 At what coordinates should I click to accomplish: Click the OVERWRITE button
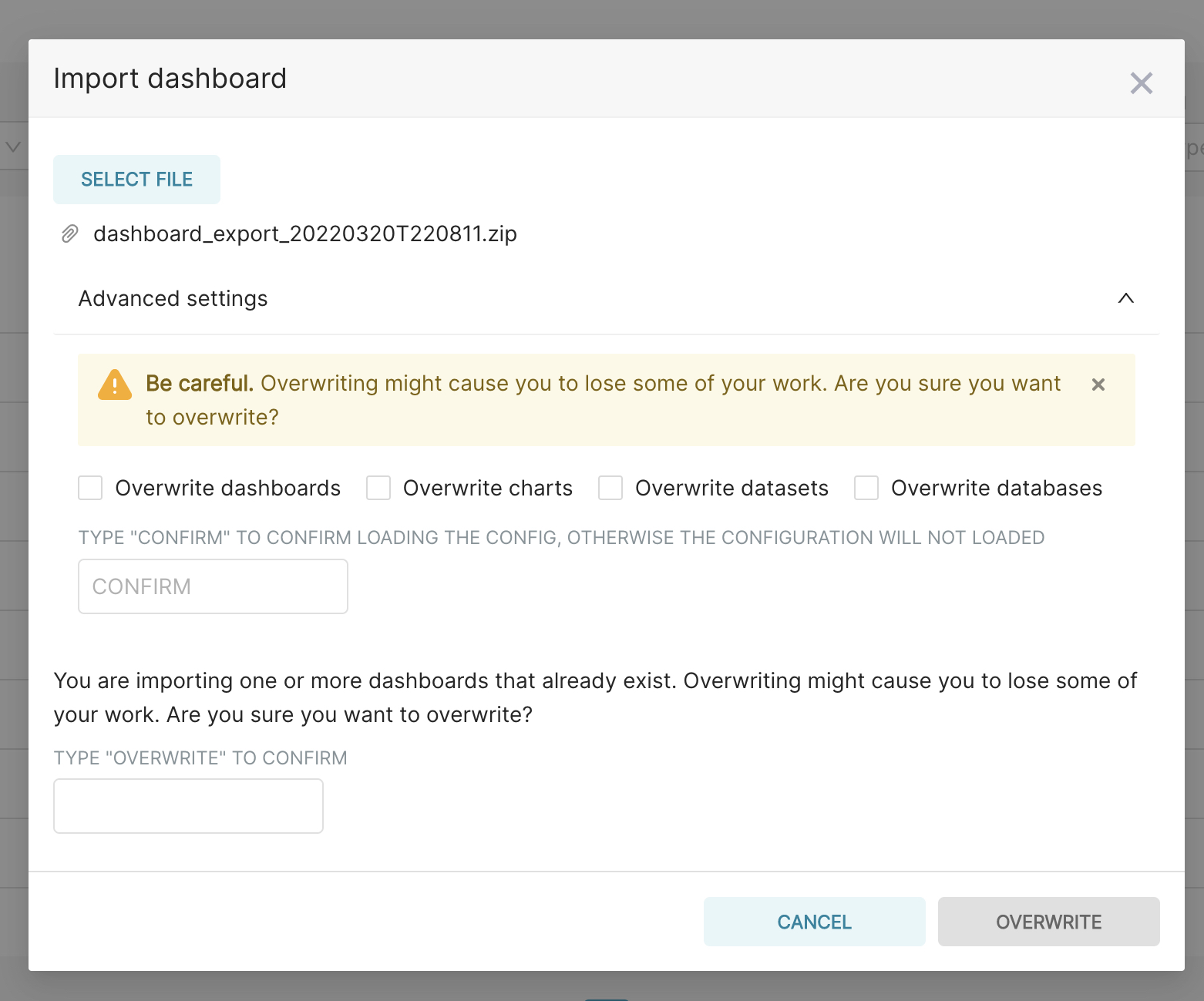click(1048, 922)
